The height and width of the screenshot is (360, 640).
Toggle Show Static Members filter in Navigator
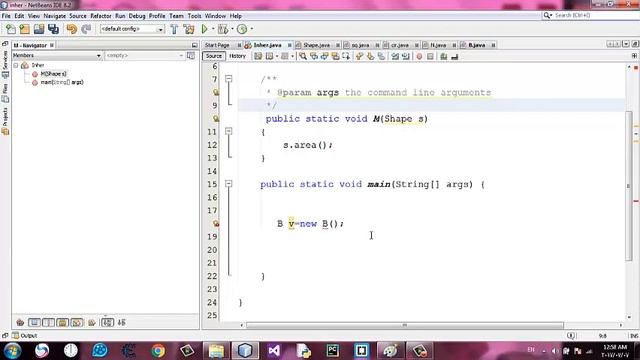click(48, 322)
